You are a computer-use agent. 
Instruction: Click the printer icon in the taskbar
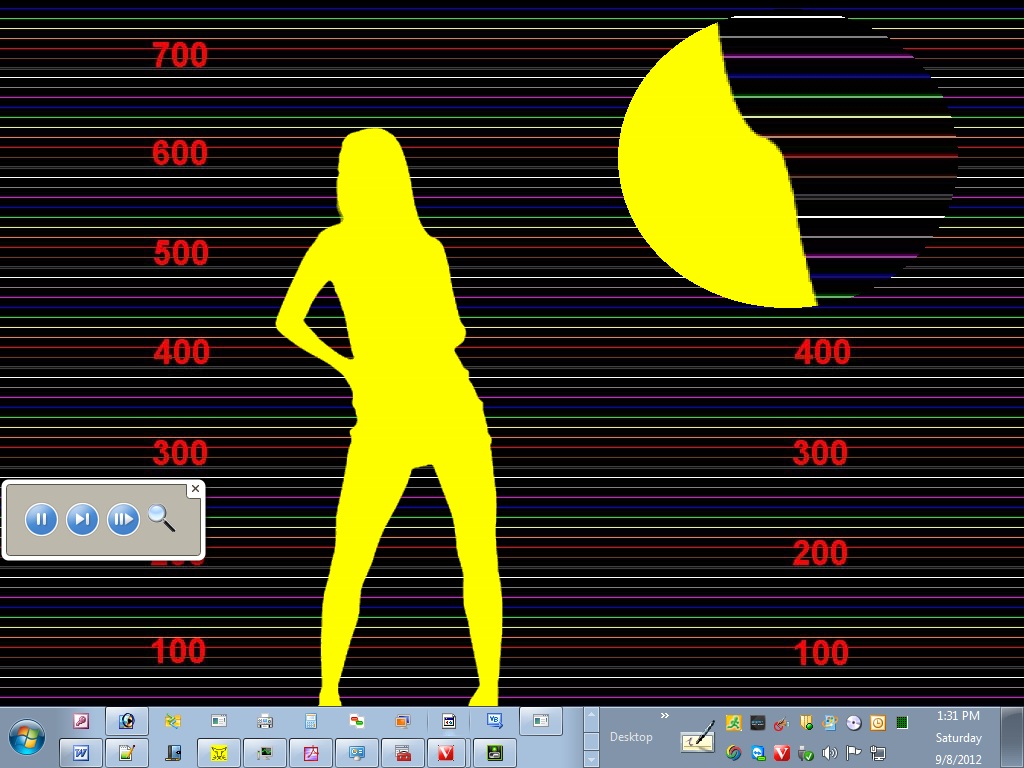[x=265, y=721]
